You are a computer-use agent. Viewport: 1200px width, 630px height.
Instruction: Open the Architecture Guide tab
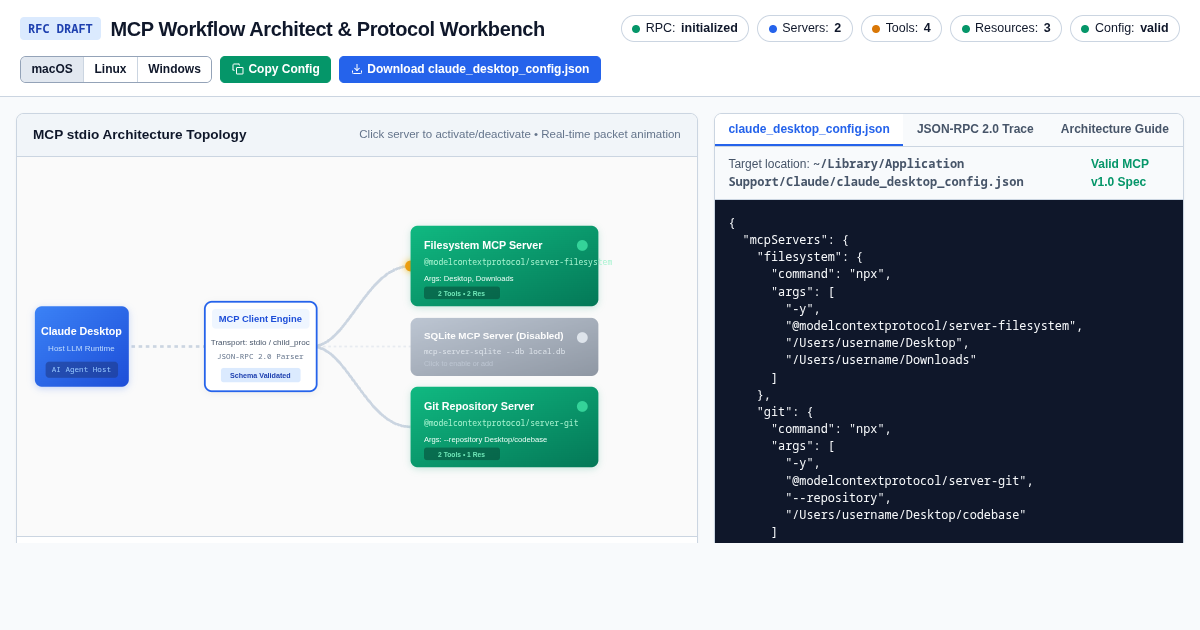click(x=1114, y=129)
